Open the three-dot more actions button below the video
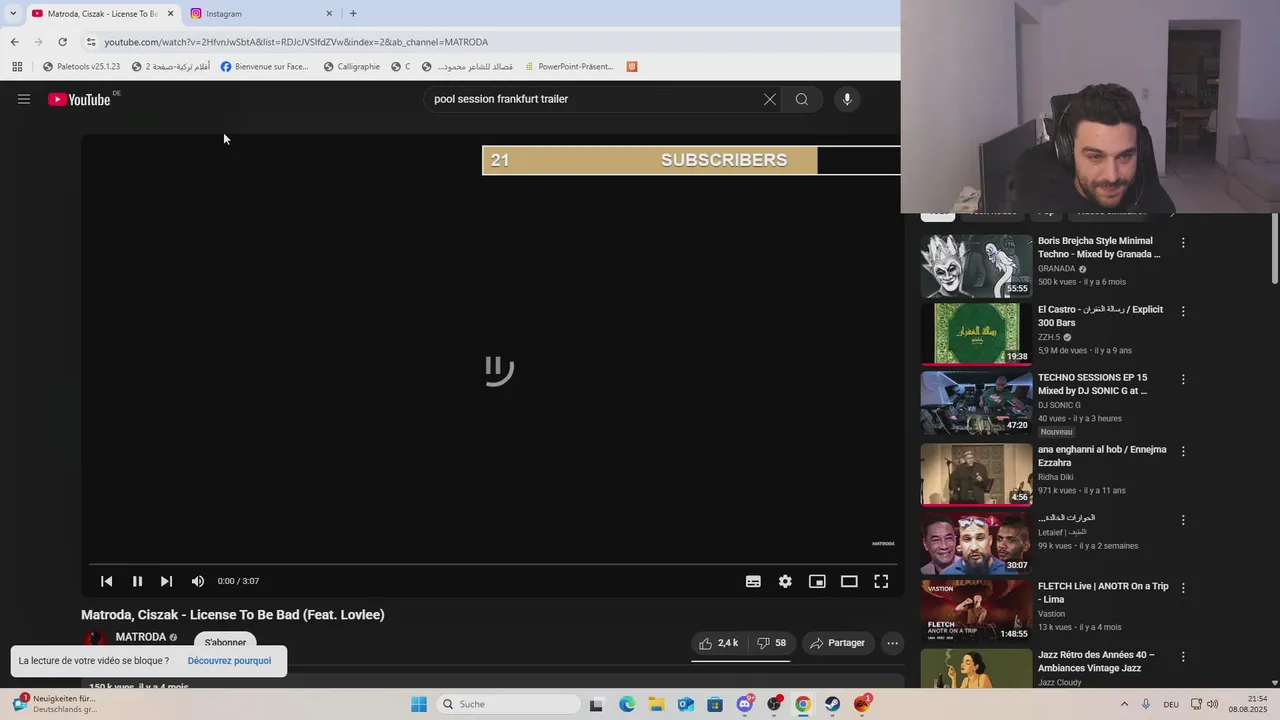 pyautogui.click(x=893, y=643)
